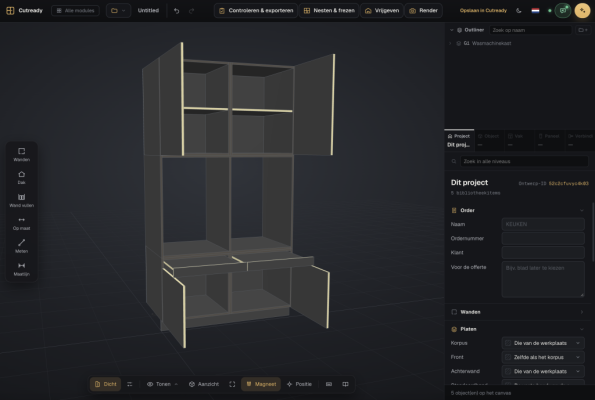
Task: Select G1 Wasmachinekast in the Outliner
Action: click(x=487, y=43)
